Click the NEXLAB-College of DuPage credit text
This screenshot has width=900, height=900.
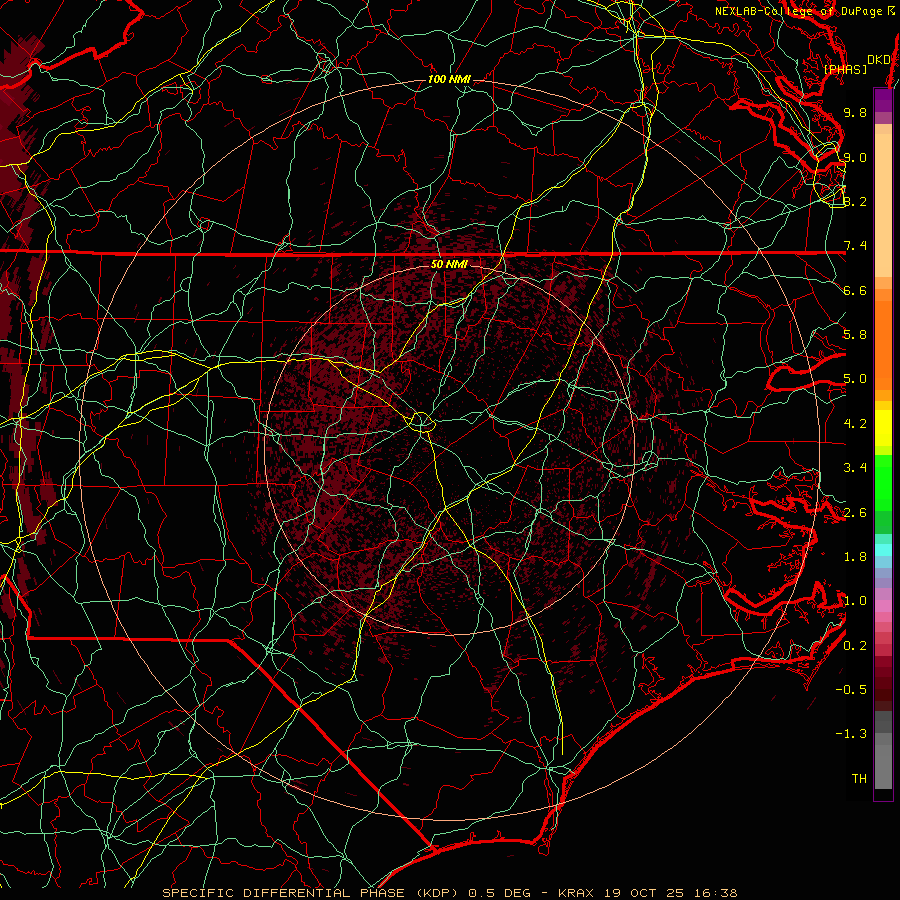click(804, 11)
